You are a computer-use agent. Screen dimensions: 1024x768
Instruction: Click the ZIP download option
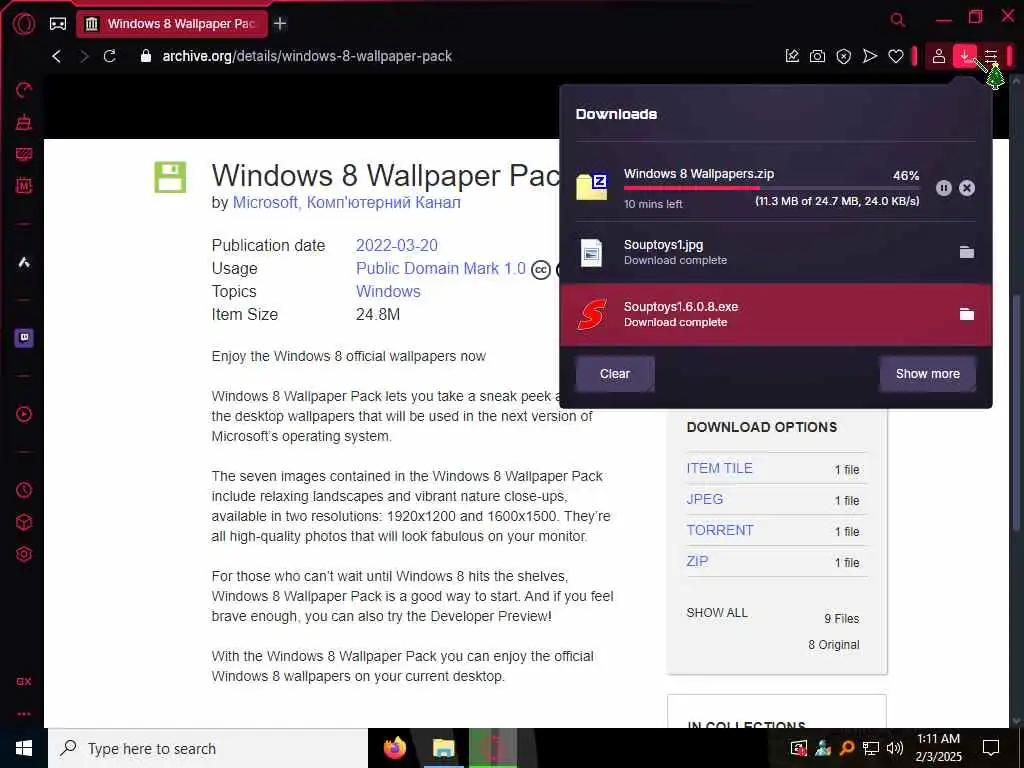point(697,561)
